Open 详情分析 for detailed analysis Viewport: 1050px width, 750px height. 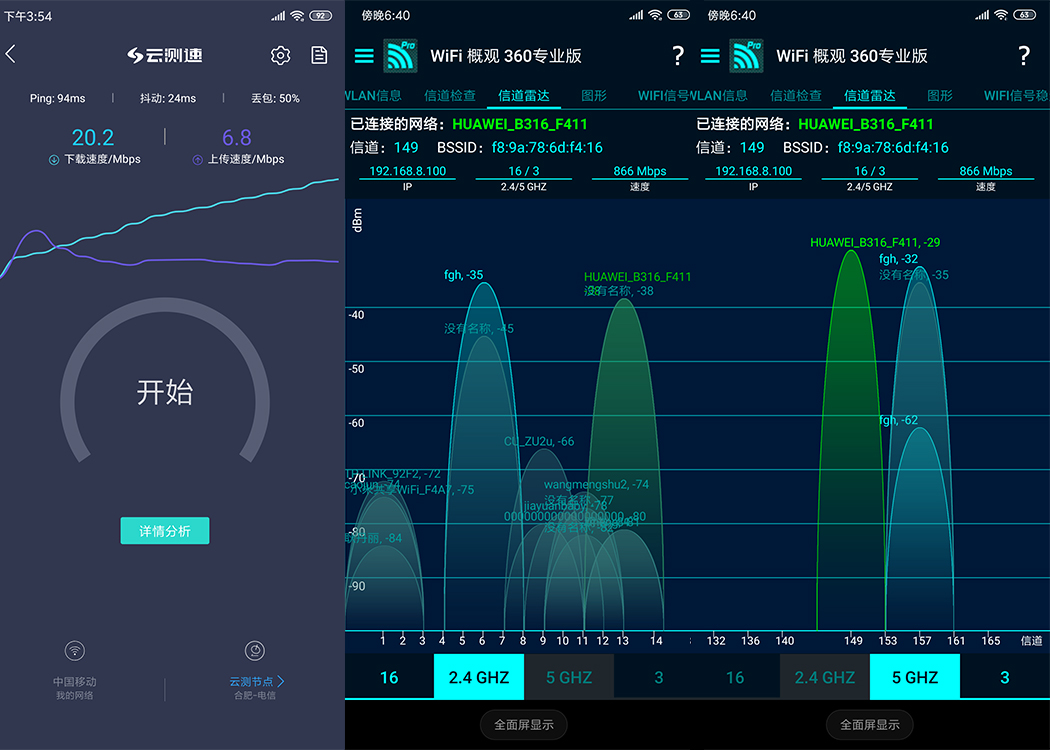(x=165, y=530)
